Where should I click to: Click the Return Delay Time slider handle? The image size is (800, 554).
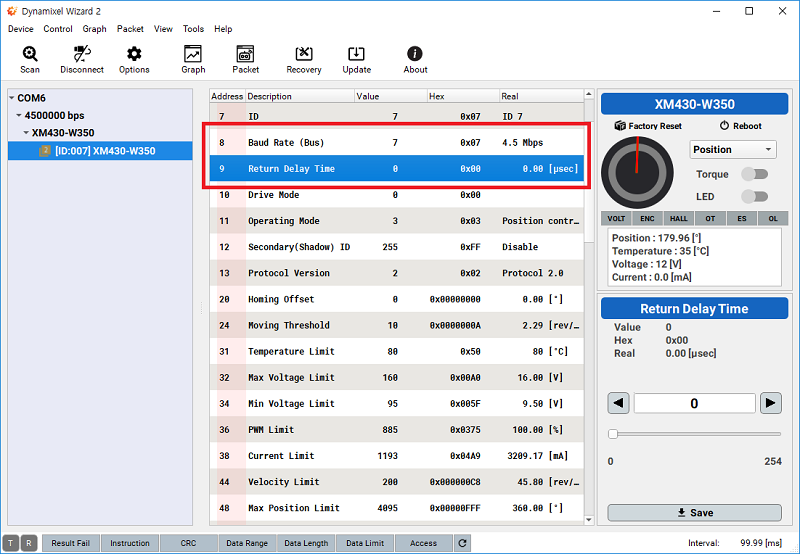coord(613,434)
